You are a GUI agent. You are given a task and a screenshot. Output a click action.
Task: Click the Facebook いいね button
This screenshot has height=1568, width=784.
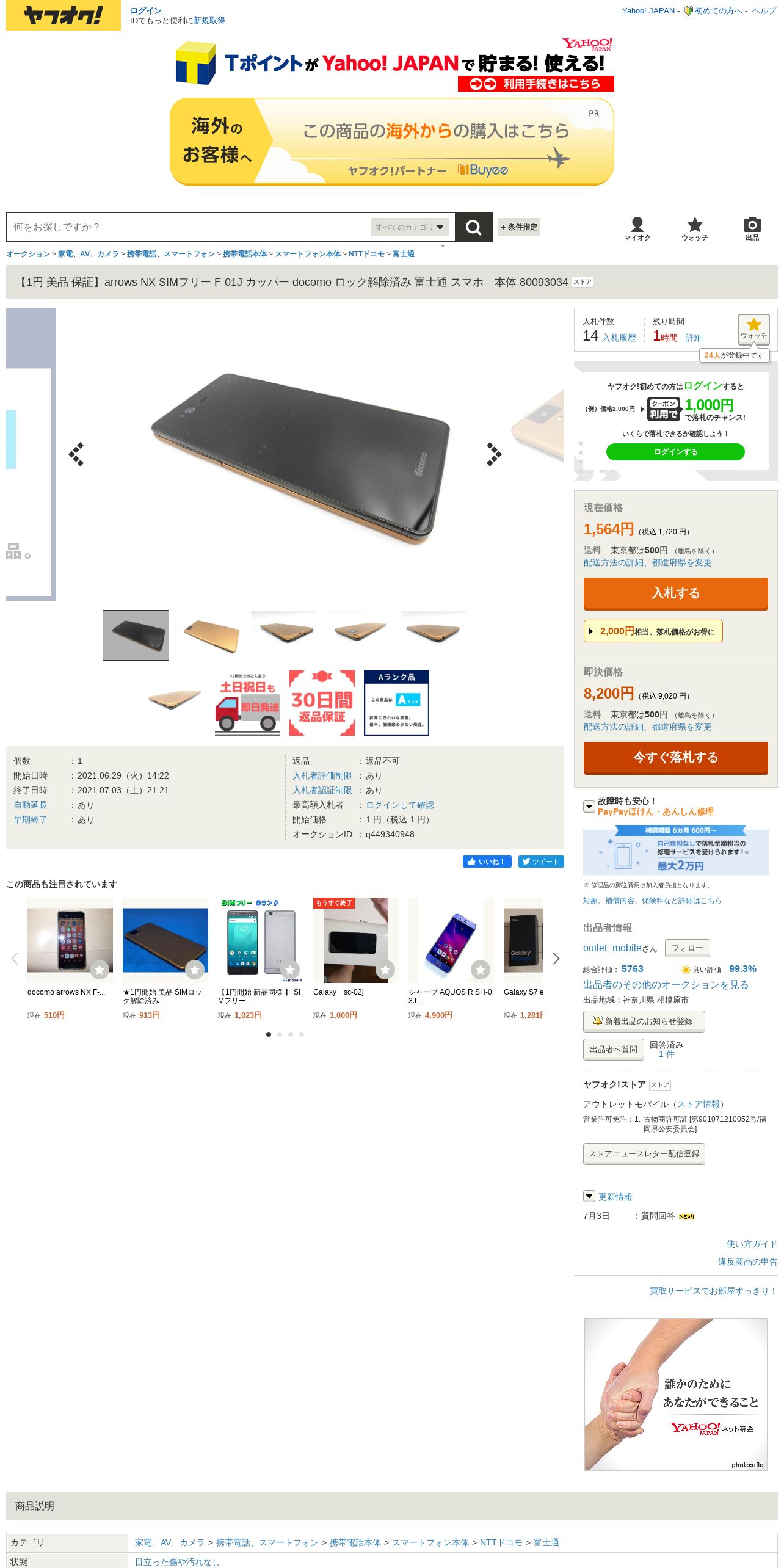pos(487,862)
